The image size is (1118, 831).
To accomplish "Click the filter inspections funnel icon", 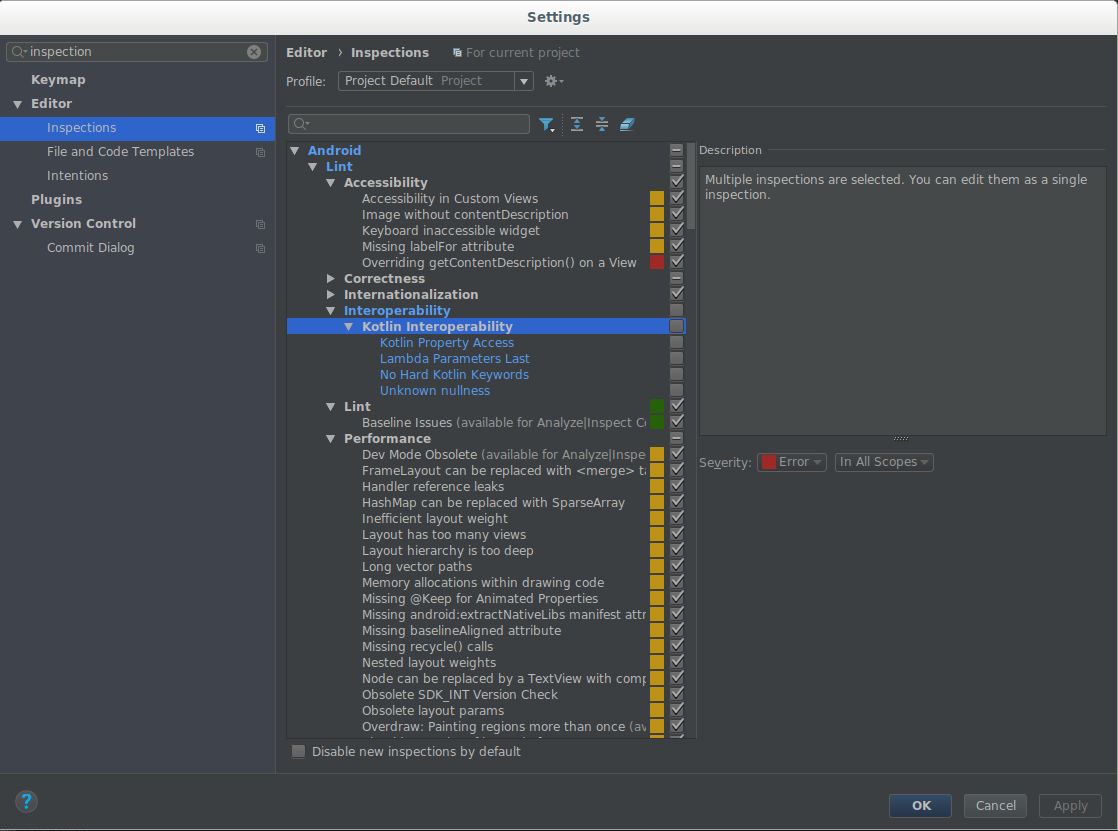I will [x=547, y=125].
